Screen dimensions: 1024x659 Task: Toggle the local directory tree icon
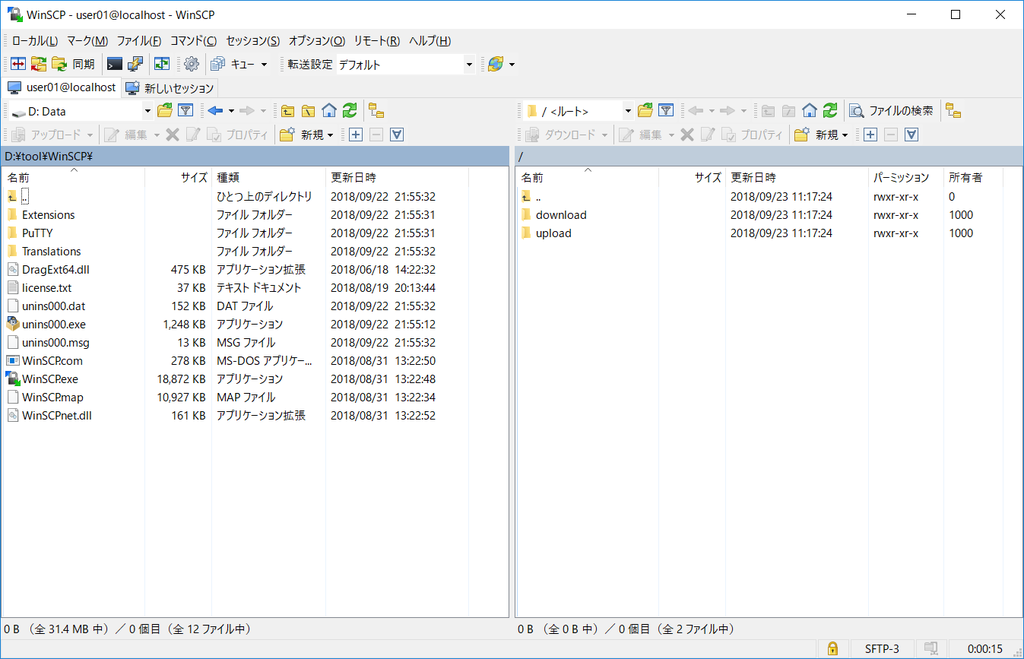pos(376,110)
